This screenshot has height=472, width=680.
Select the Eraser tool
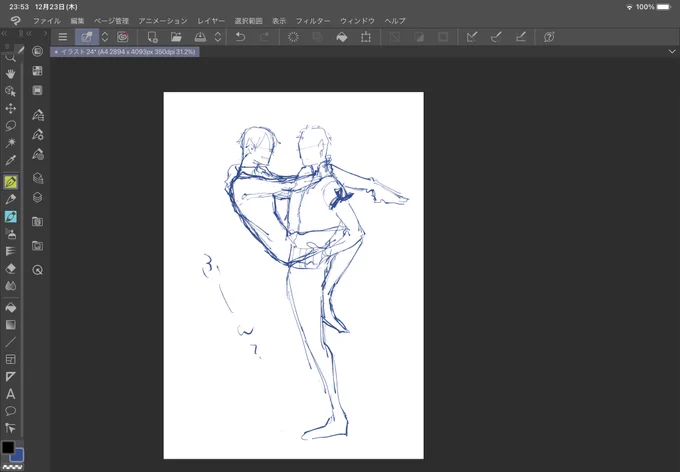point(10,269)
